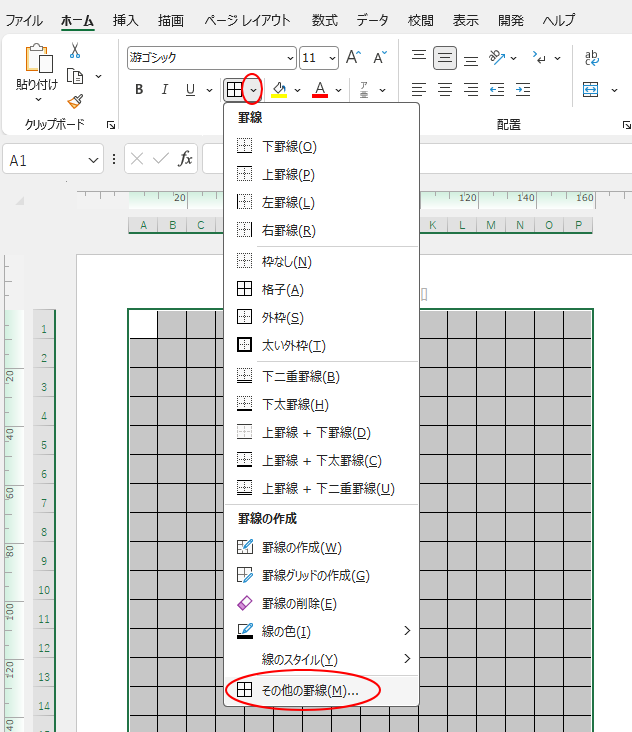Open the Borders dropdown arrow
The width and height of the screenshot is (632, 732).
click(x=253, y=90)
